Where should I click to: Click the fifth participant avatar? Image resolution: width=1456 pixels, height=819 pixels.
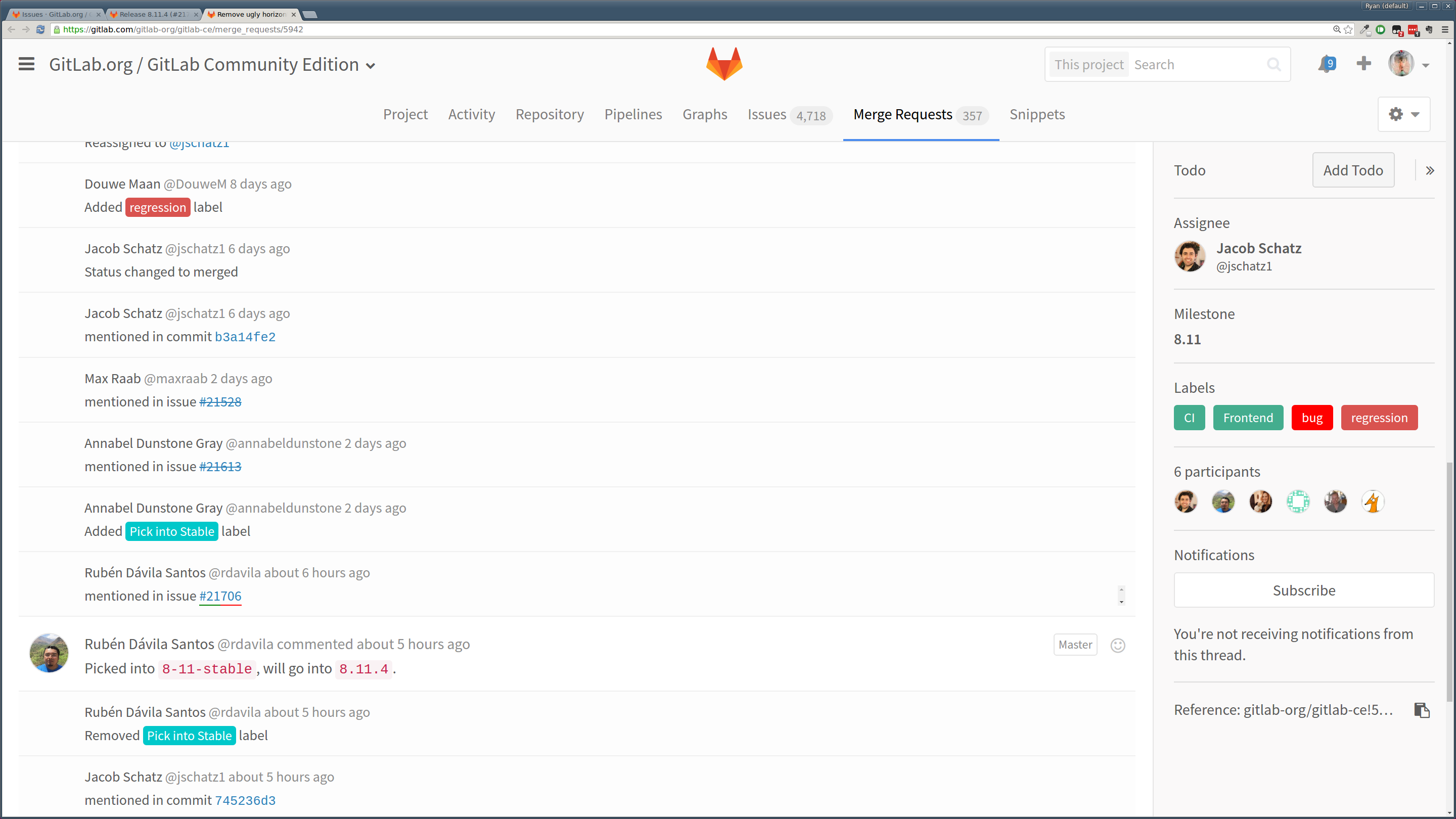pyautogui.click(x=1335, y=502)
